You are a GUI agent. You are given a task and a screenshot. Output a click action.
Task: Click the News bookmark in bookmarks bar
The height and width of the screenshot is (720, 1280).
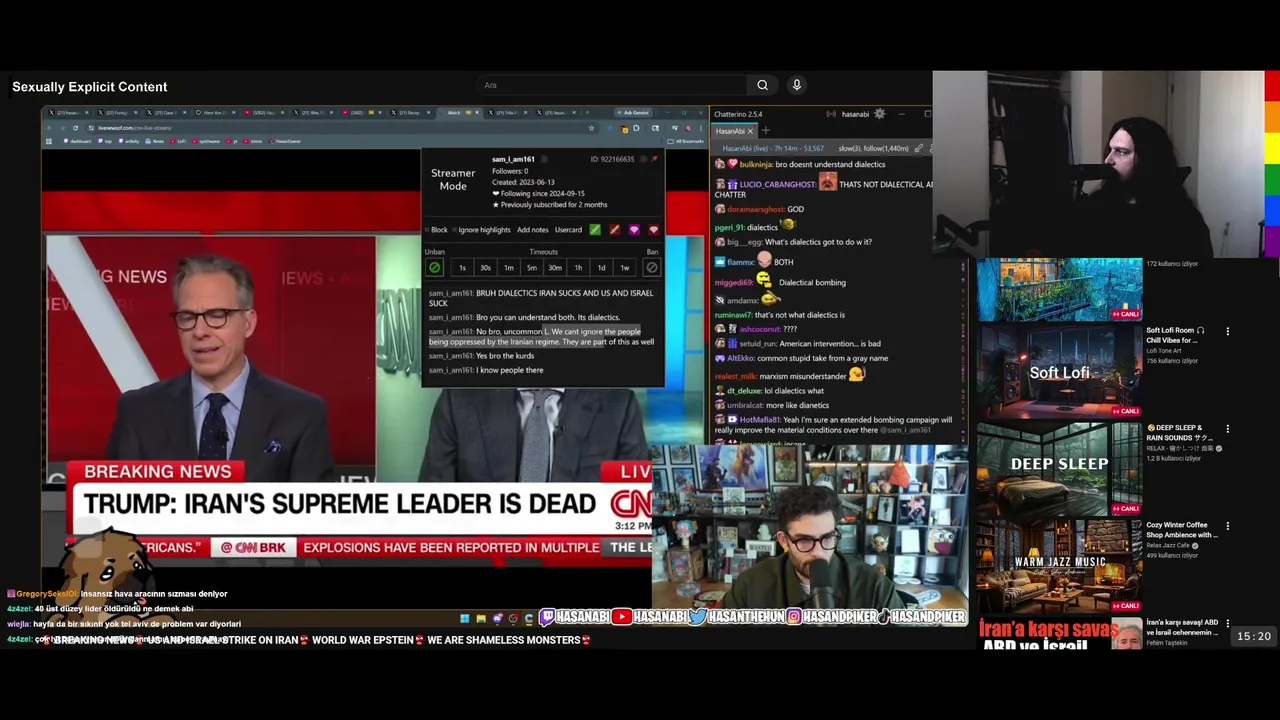(x=155, y=141)
